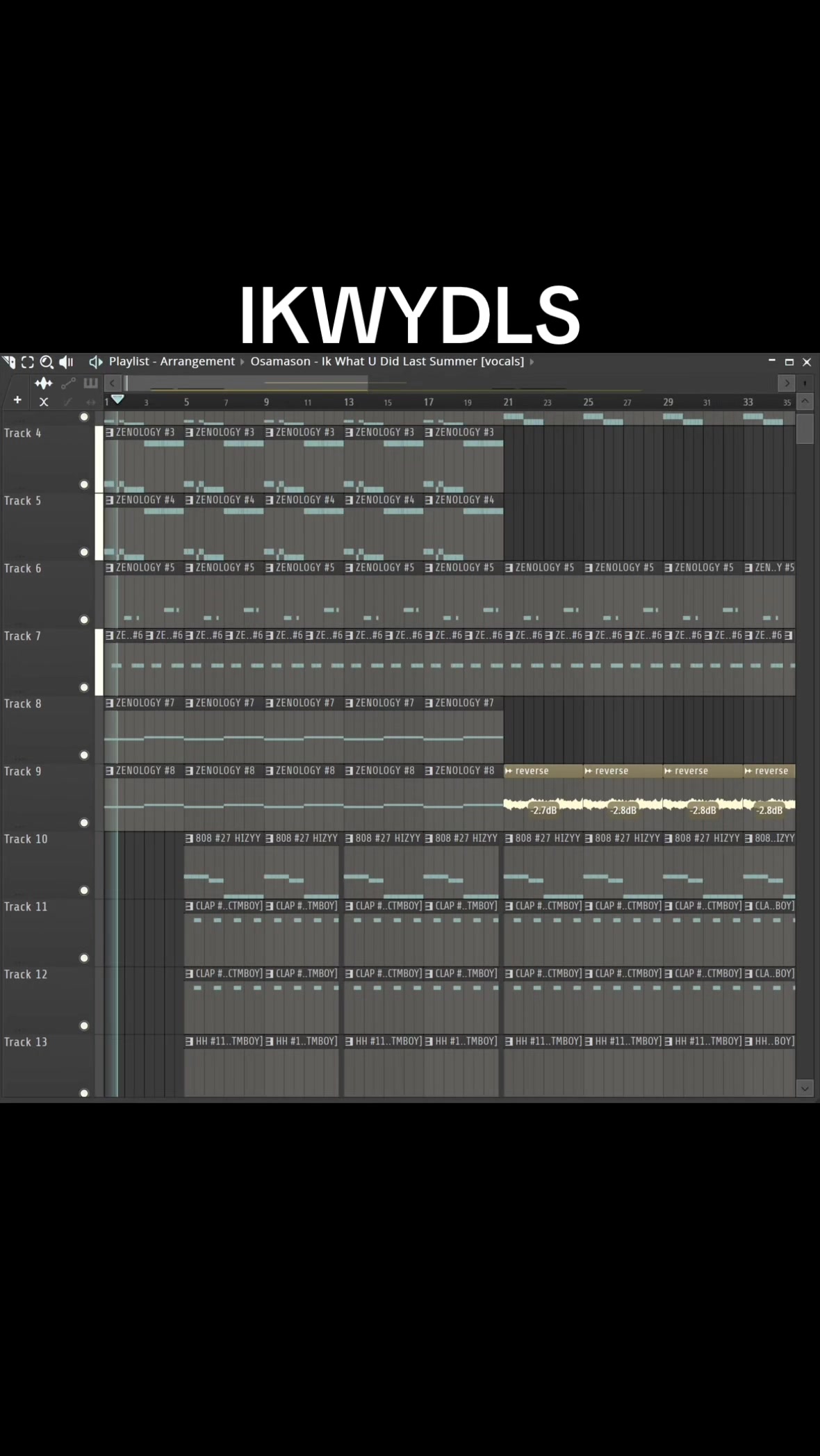Click the speaker playback tool icon
Screen dimensions: 820x1456
click(67, 361)
